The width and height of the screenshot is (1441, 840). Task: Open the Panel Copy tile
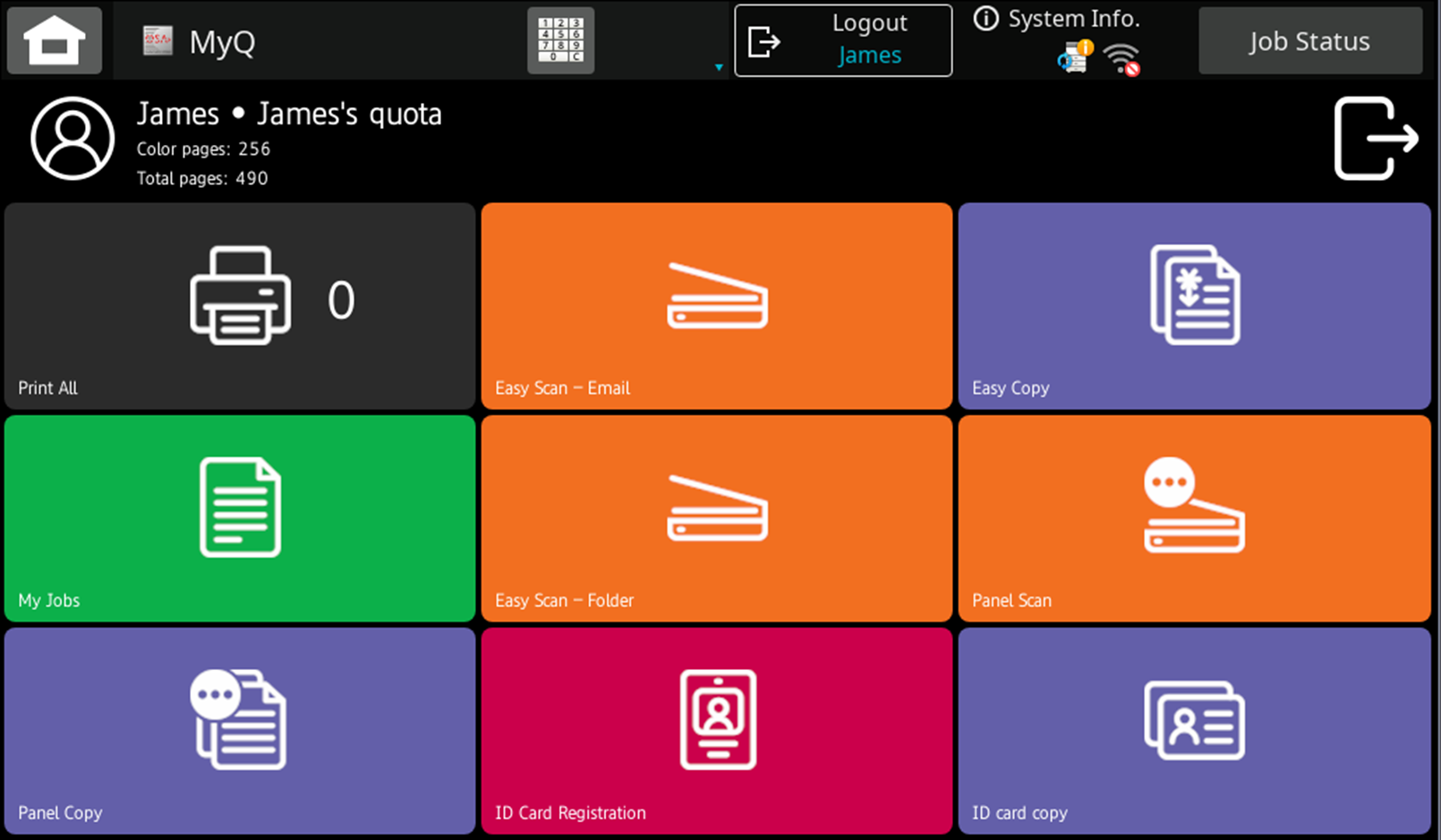pos(240,731)
